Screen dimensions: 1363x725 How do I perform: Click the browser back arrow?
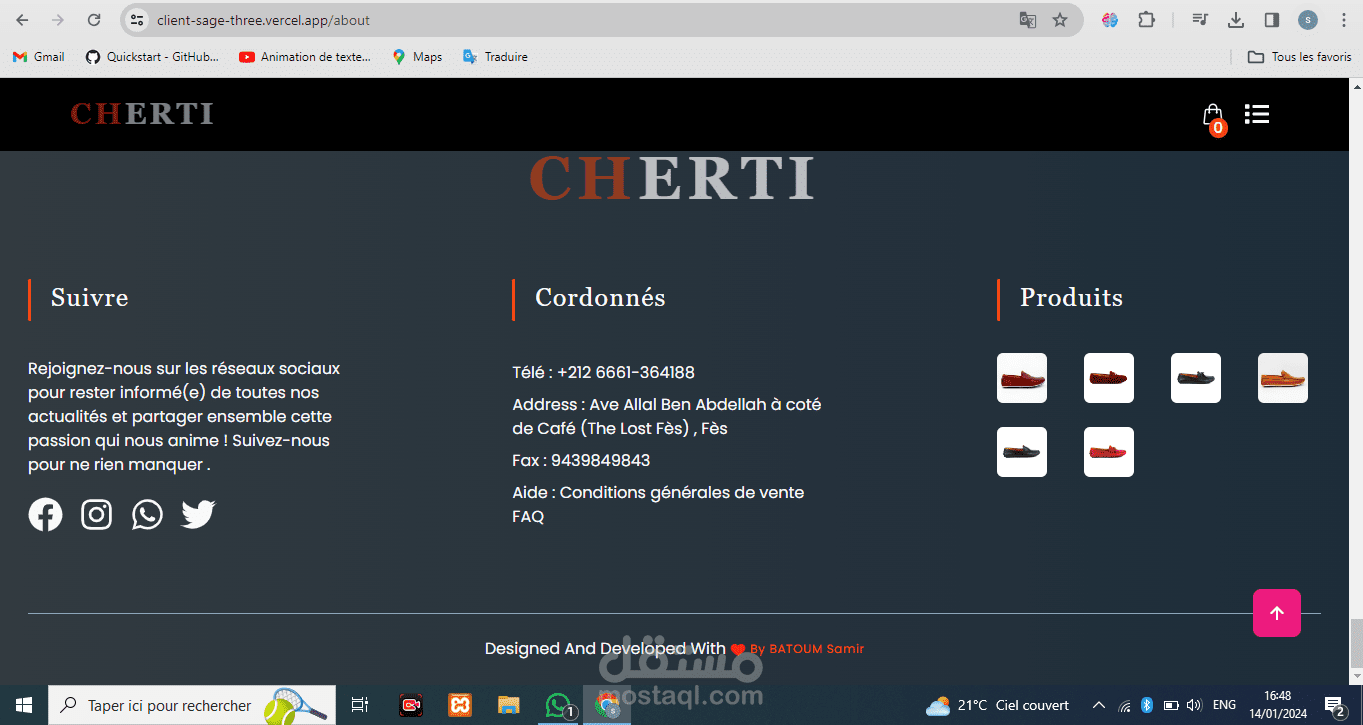coord(23,20)
